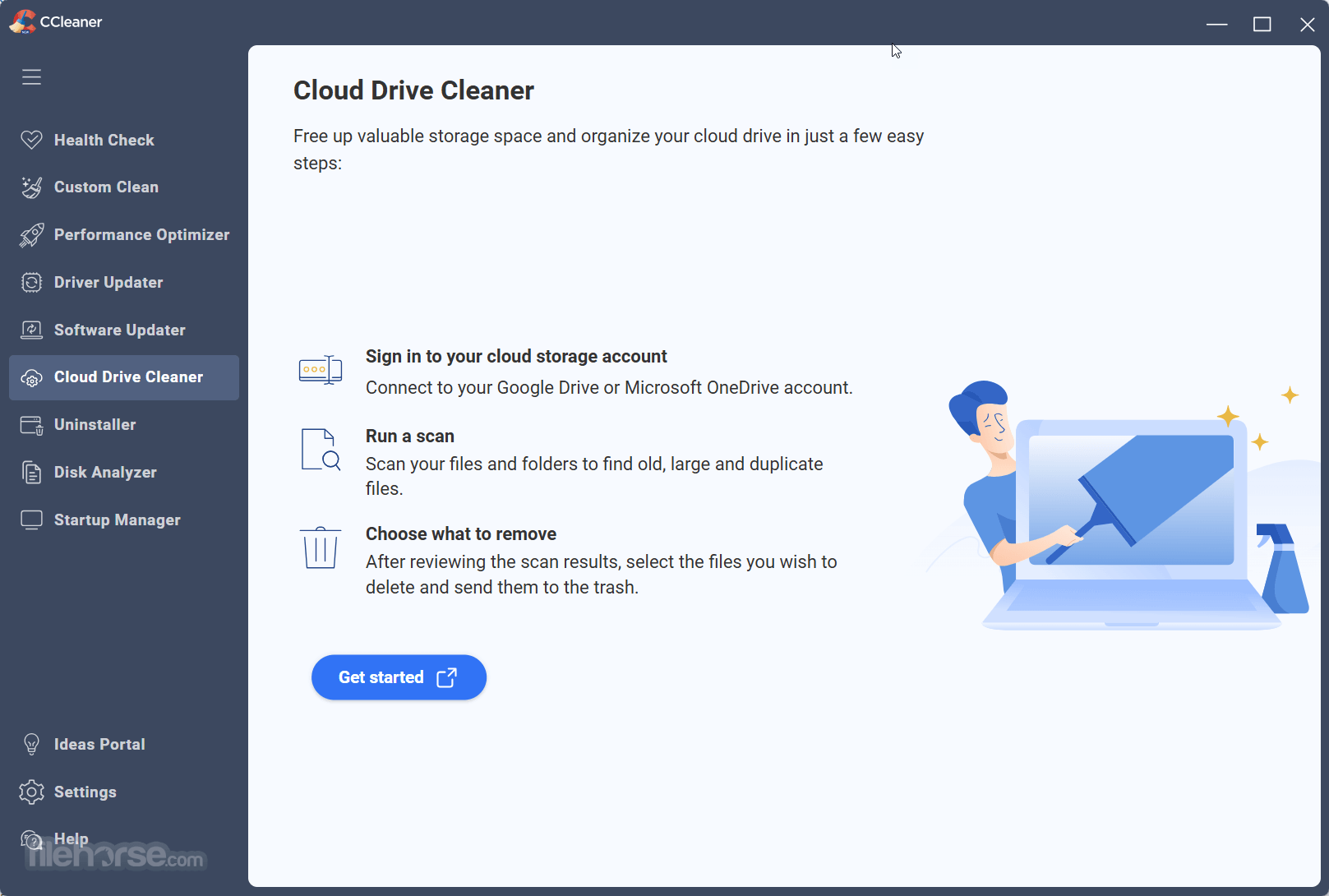Viewport: 1329px width, 896px height.
Task: Click the Performance Optimizer rocket icon
Action: [31, 235]
